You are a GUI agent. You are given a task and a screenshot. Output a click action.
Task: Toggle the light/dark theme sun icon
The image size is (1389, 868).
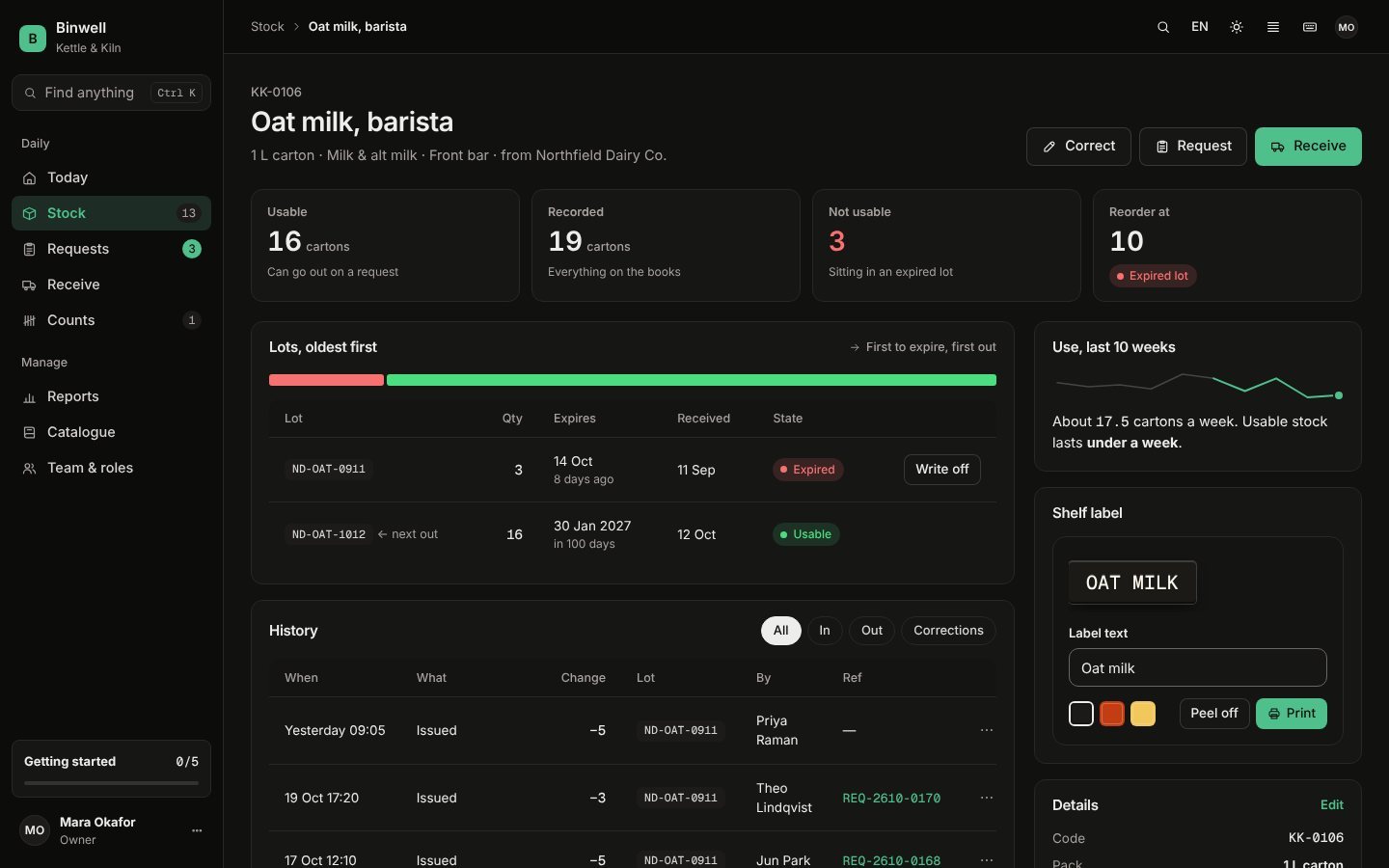pos(1237,27)
